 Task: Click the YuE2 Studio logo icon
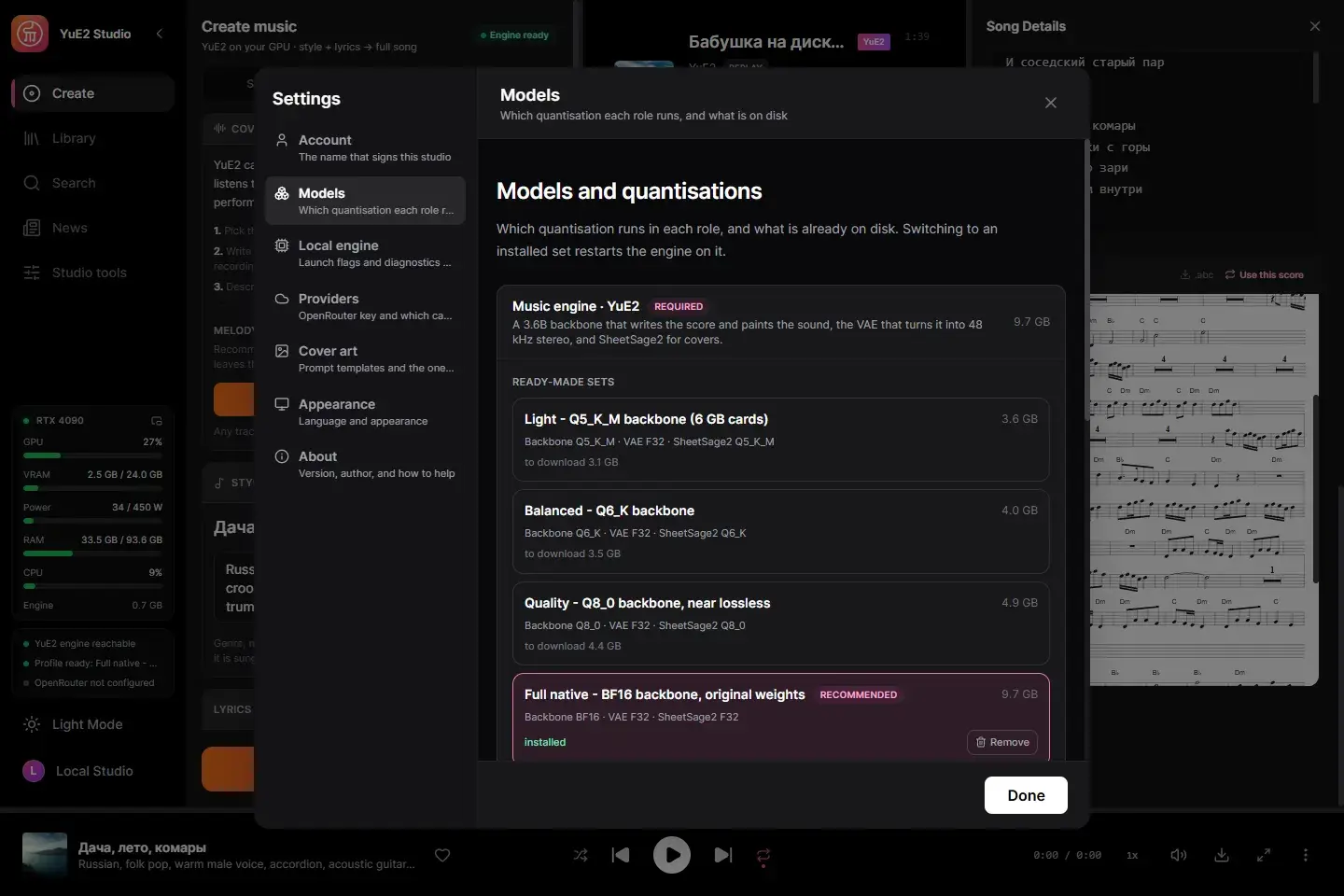tap(30, 34)
